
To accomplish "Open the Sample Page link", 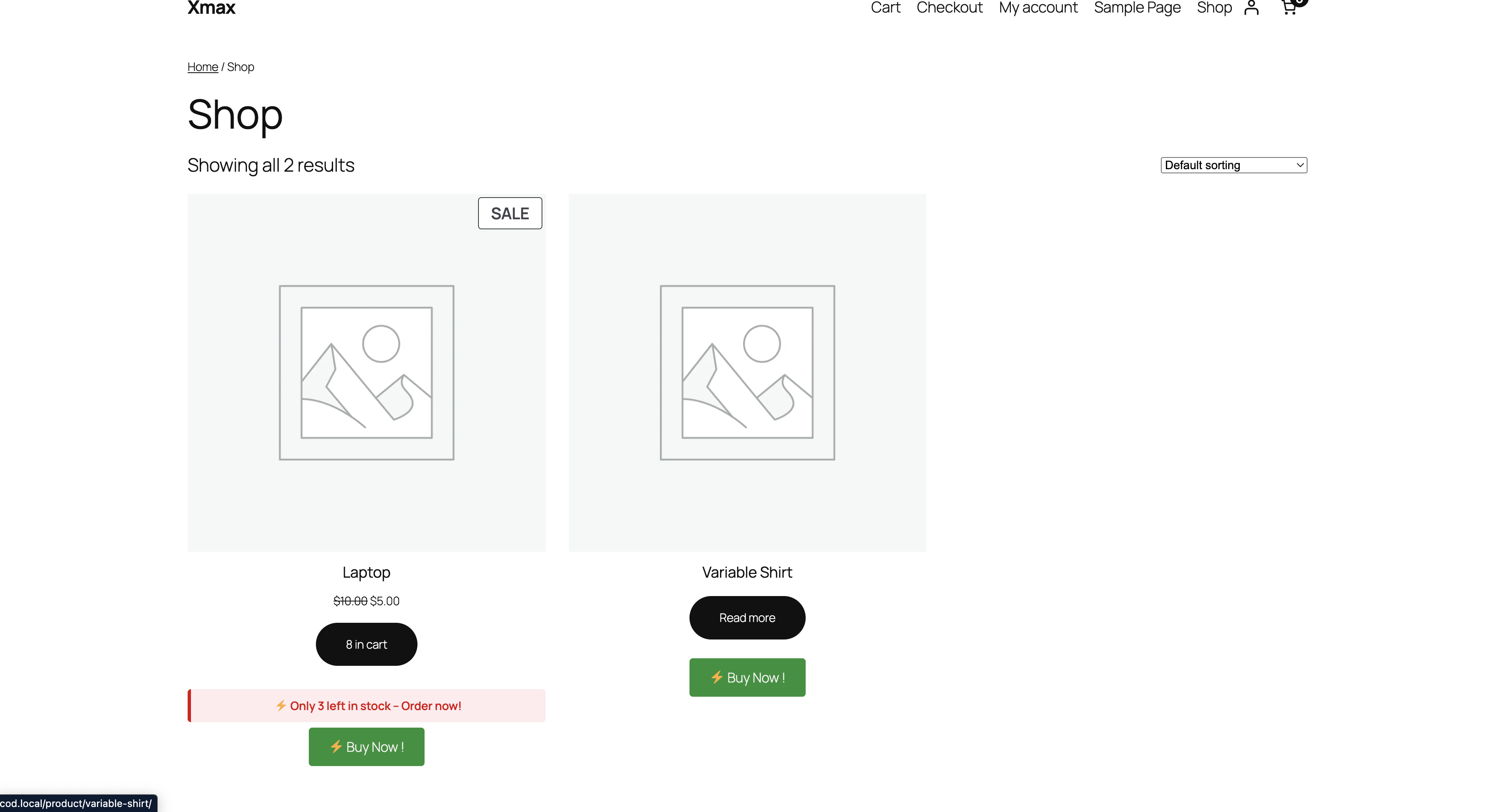I will click(x=1137, y=8).
